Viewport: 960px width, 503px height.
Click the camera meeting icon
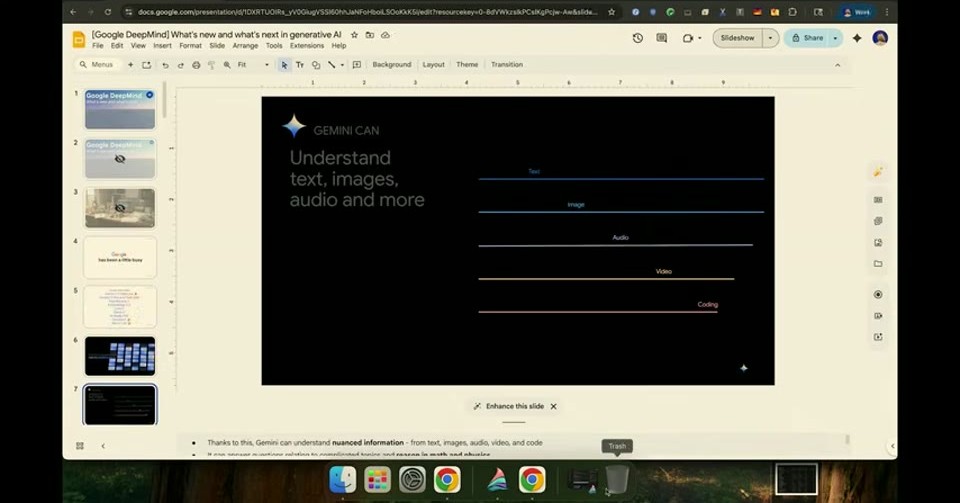click(688, 38)
